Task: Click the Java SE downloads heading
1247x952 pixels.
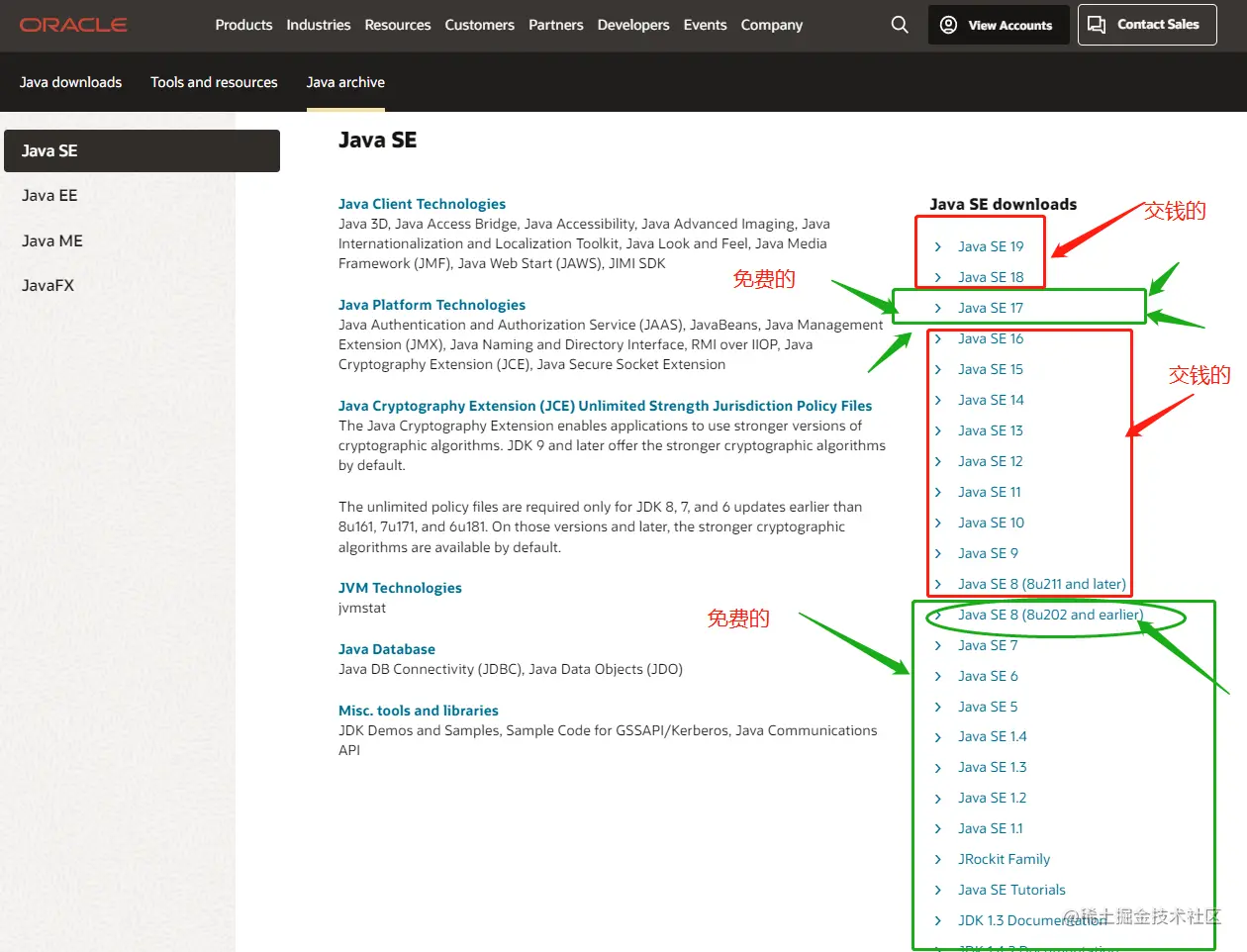Action: pyautogui.click(x=1004, y=205)
